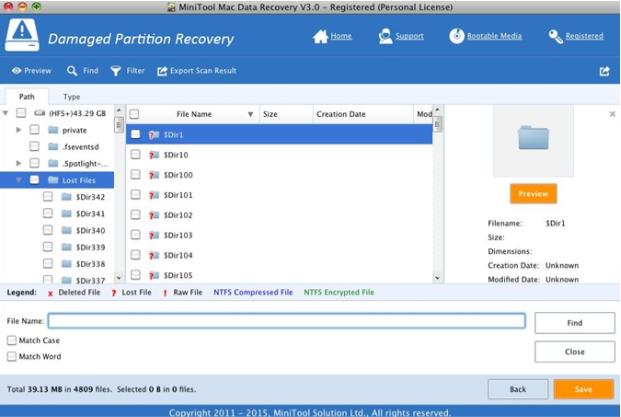This screenshot has width=621, height=417.
Task: Click the orange Preview button
Action: [533, 194]
